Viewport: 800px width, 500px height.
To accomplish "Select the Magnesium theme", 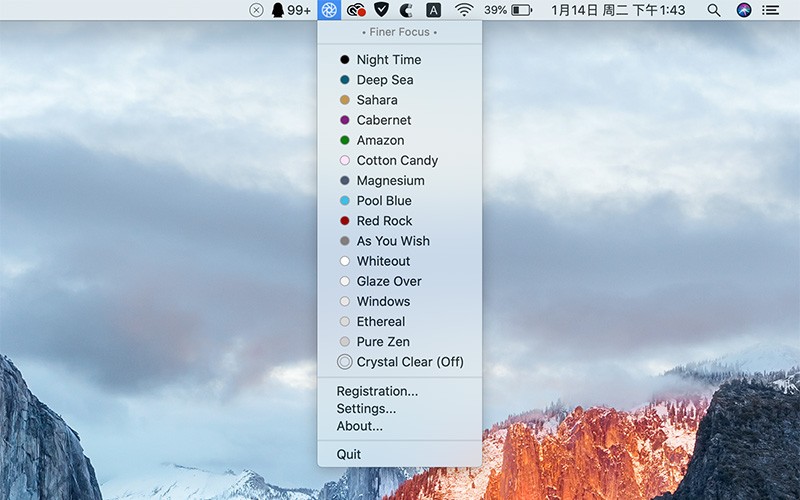I will point(399,181).
